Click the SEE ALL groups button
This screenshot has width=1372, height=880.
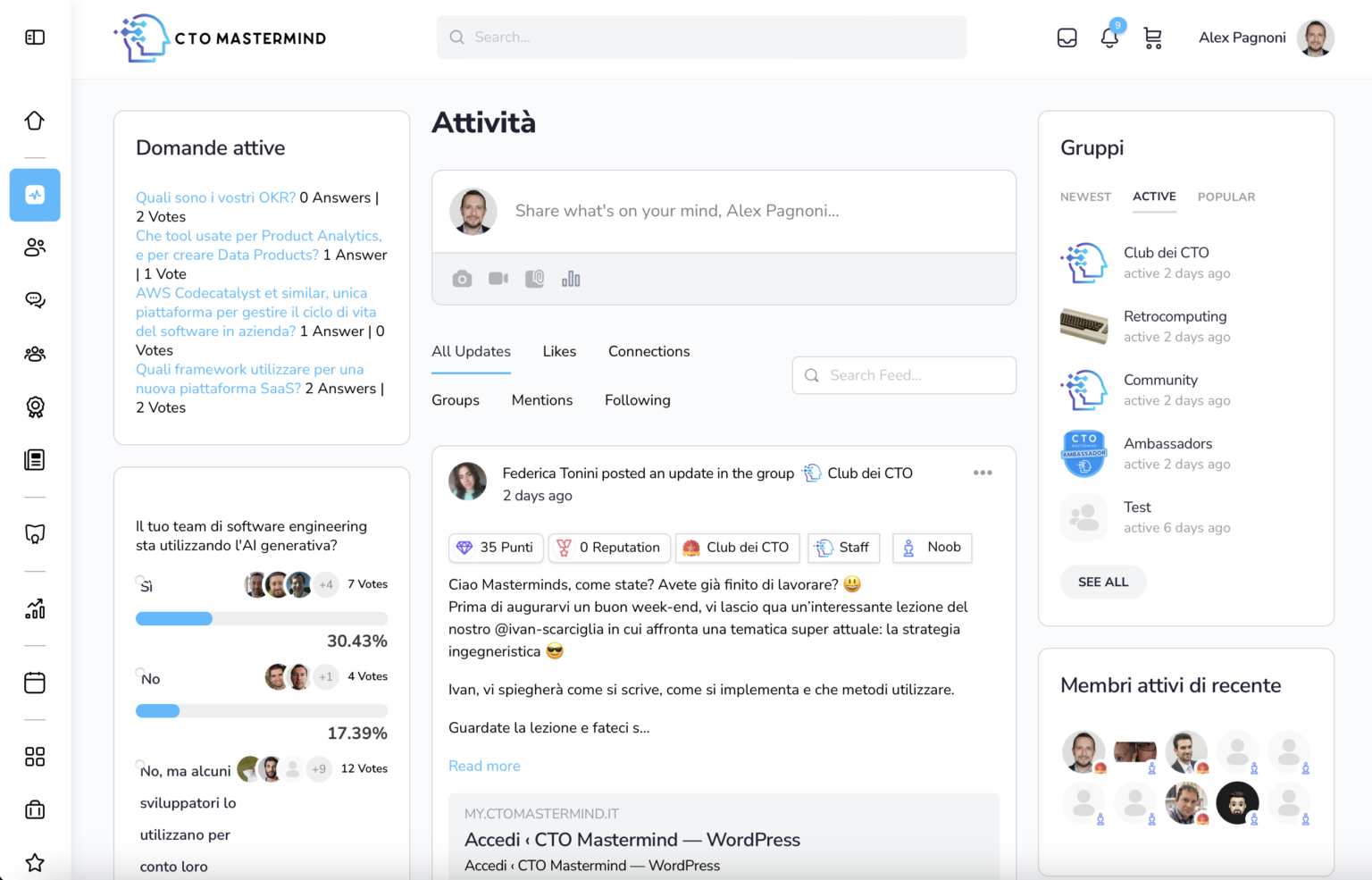(x=1103, y=582)
